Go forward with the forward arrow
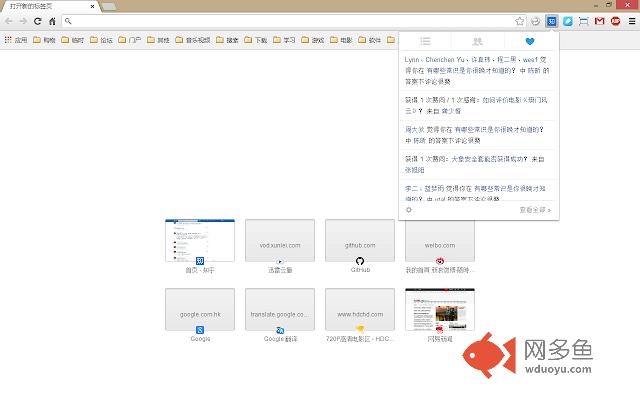This screenshot has width=640, height=400. tap(23, 21)
